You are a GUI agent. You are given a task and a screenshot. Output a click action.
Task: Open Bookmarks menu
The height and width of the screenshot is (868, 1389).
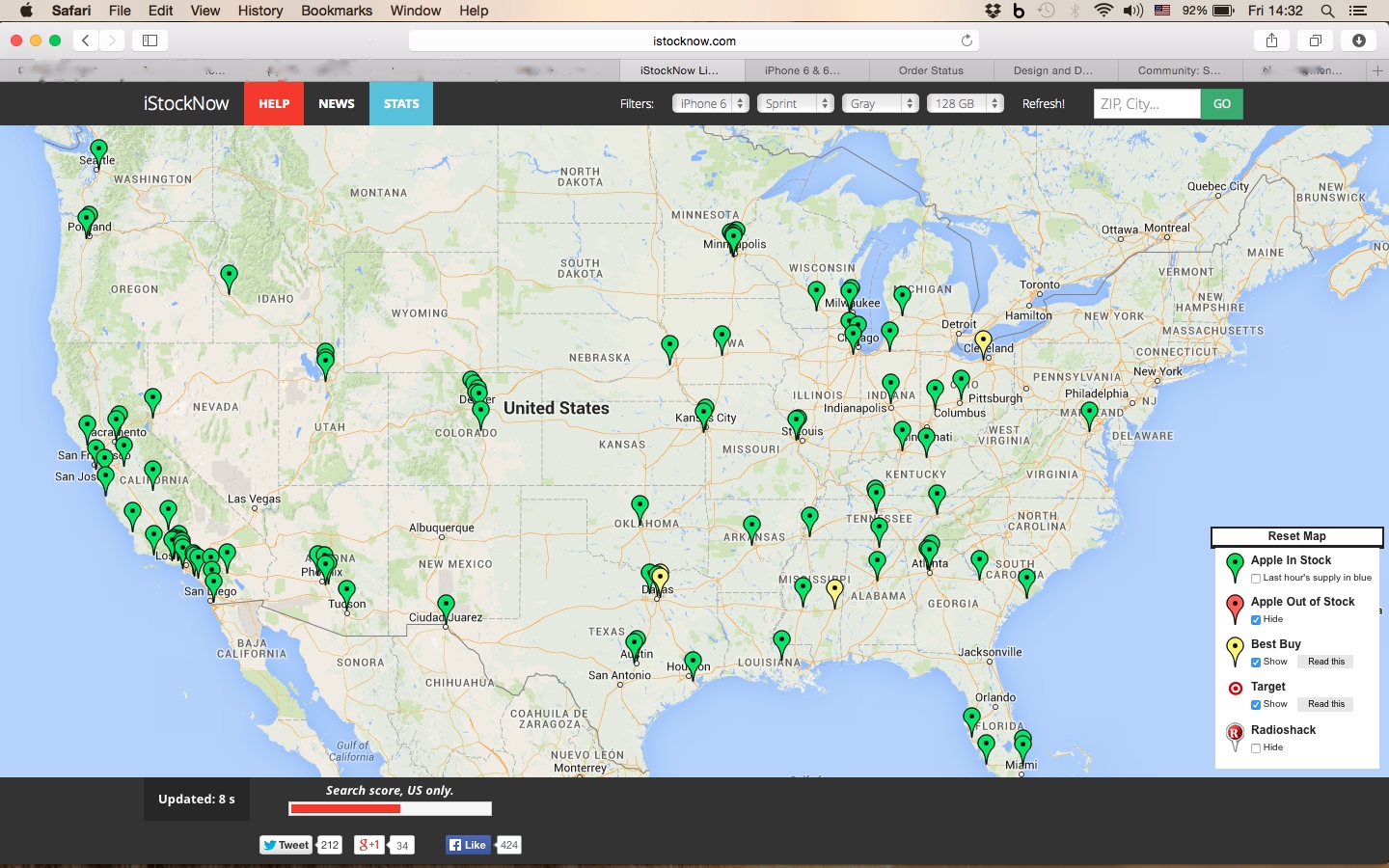pos(337,11)
